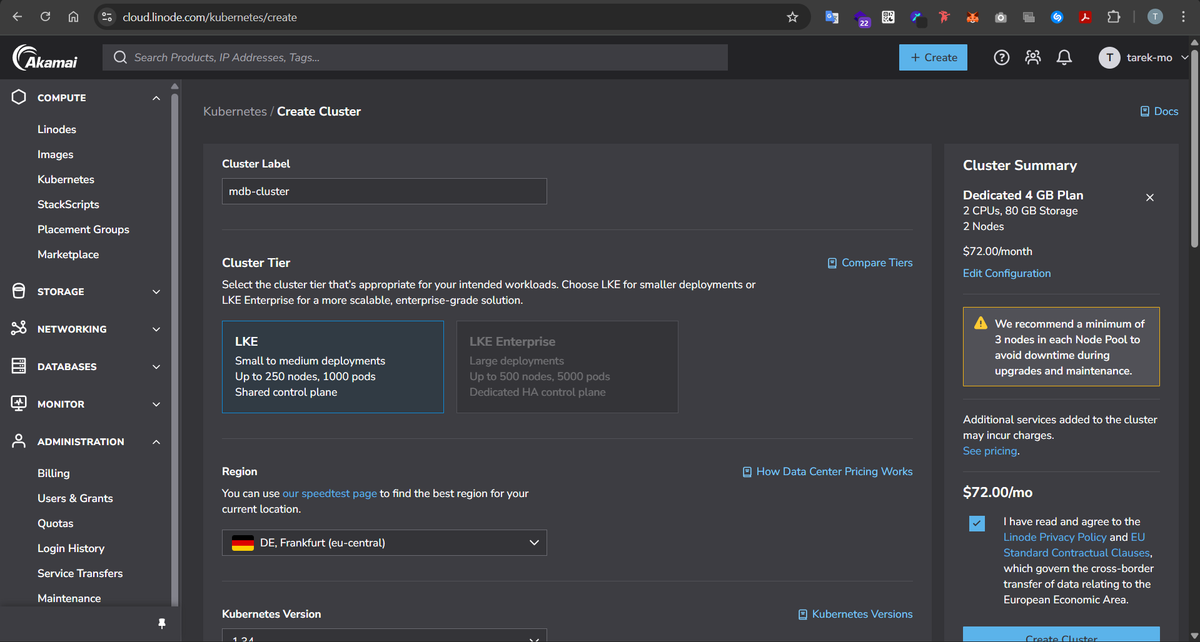Open the Region dropdown

point(384,543)
